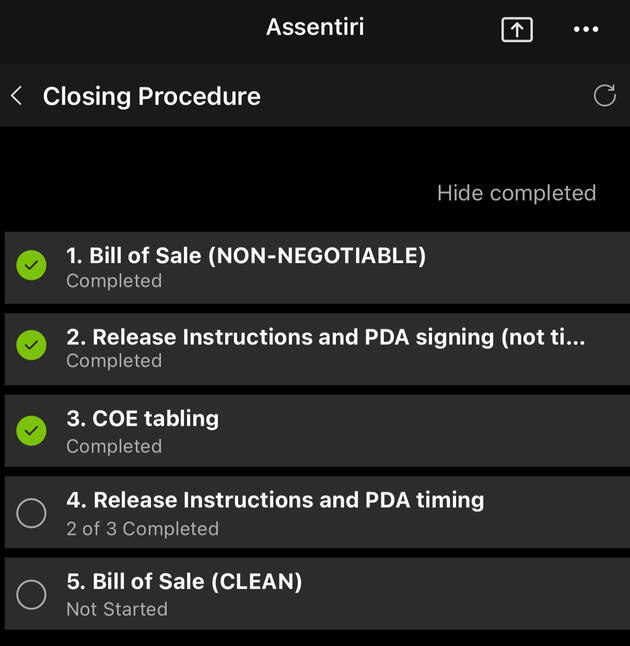Tap the share/upload icon in top bar

point(516,30)
